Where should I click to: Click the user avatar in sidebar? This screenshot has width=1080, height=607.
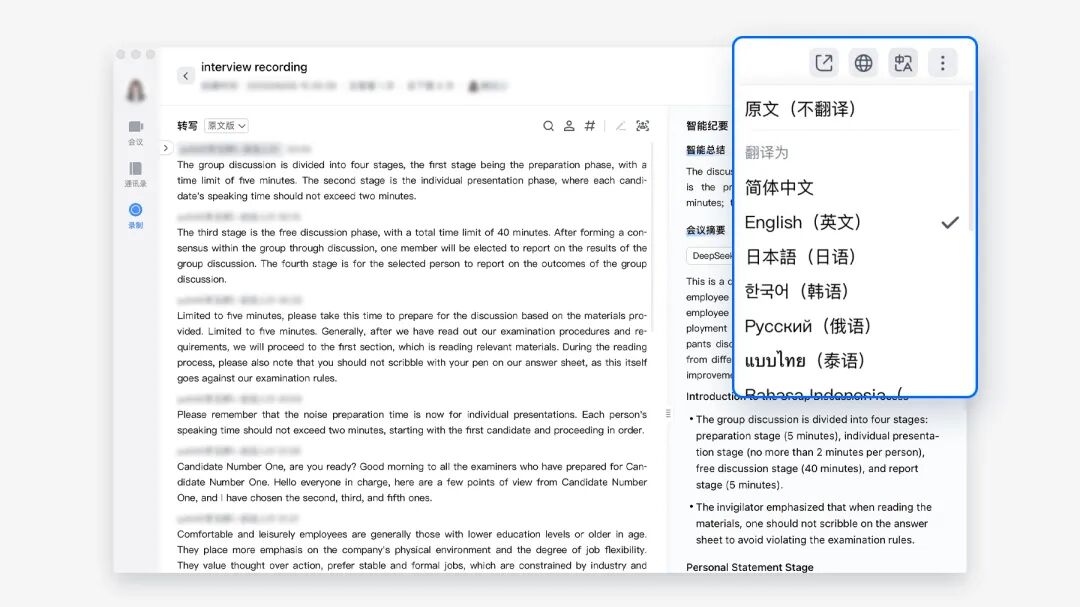coord(136,90)
